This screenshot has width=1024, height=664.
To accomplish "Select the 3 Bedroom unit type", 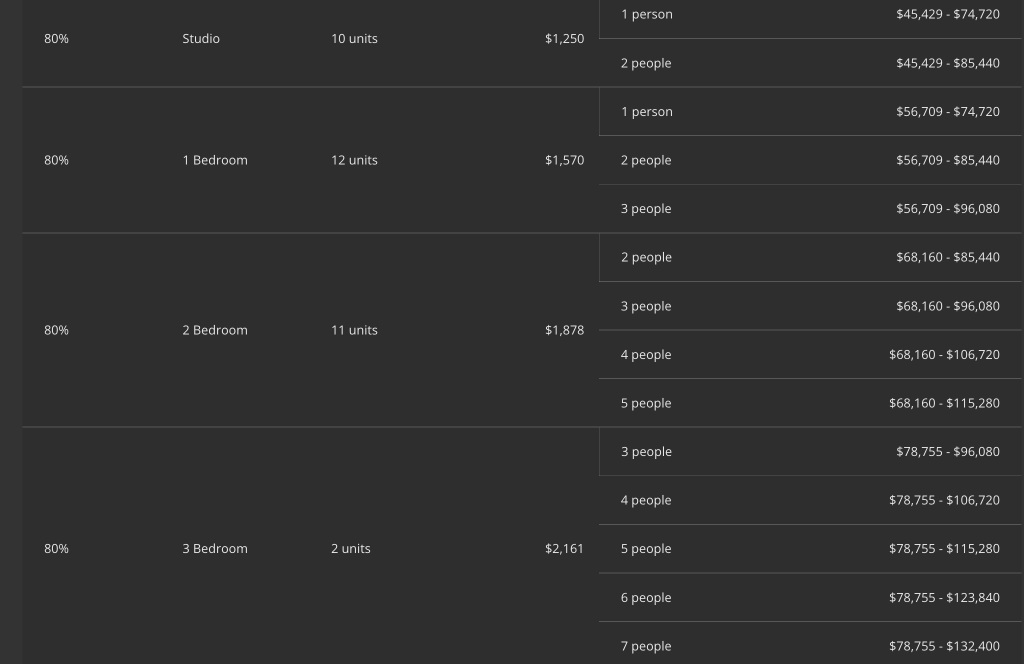I will 215,549.
